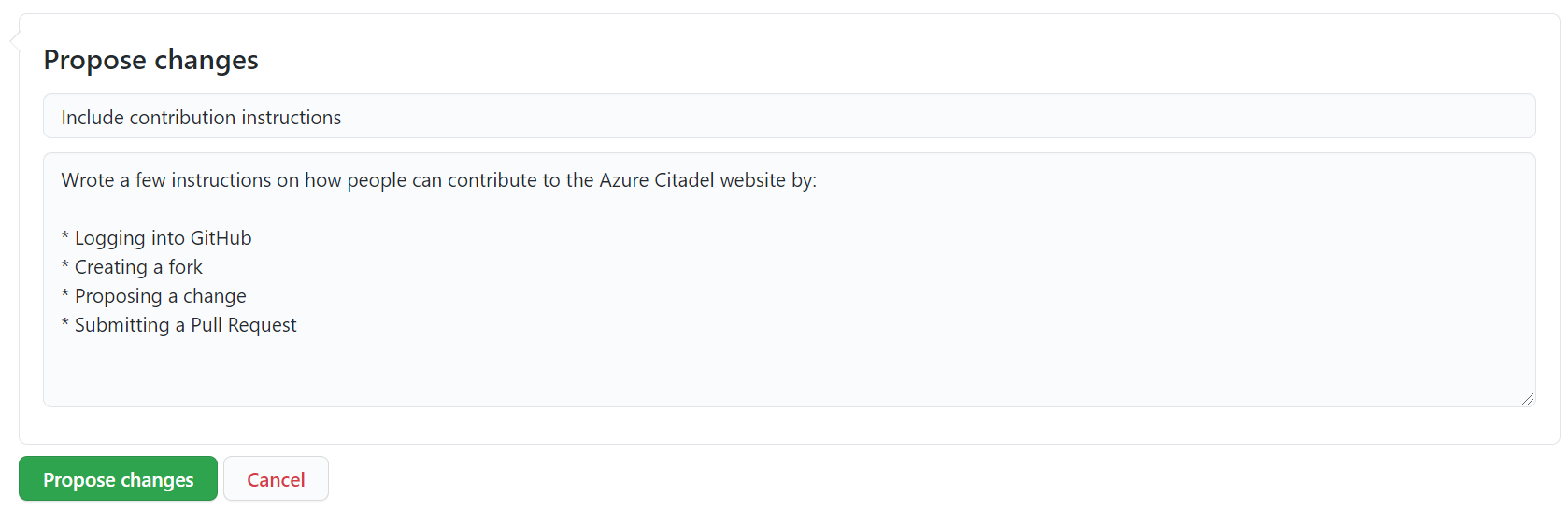Grab the description box resize handle
The height and width of the screenshot is (511, 1568).
click(x=1527, y=398)
